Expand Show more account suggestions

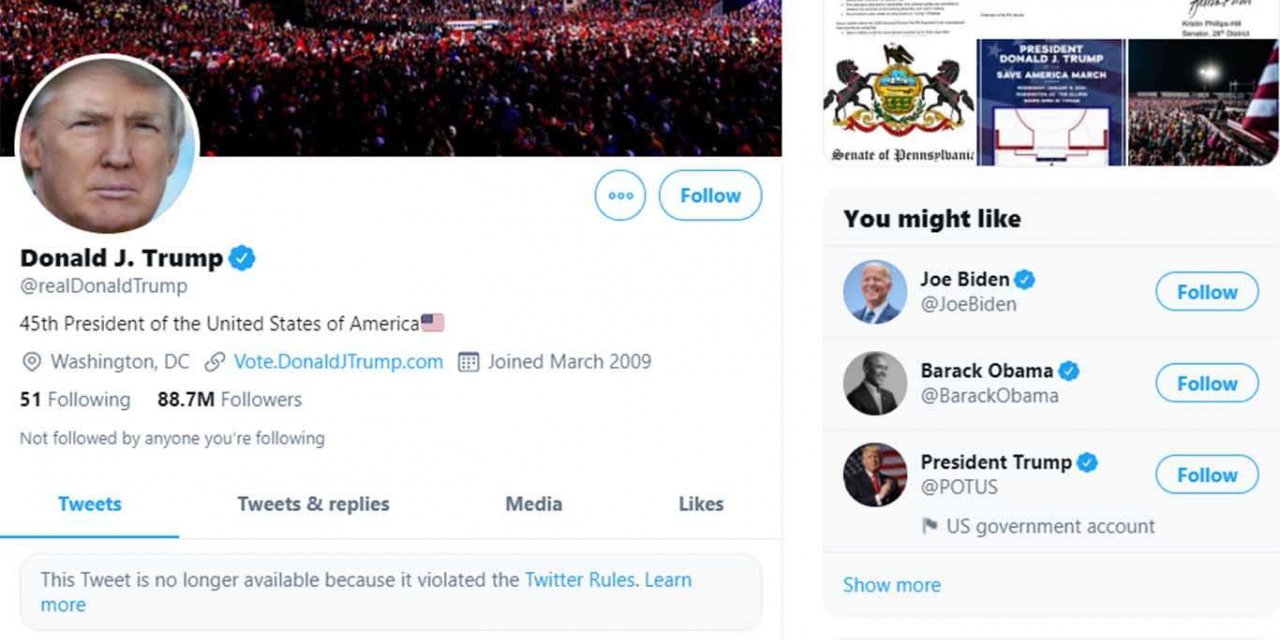892,584
